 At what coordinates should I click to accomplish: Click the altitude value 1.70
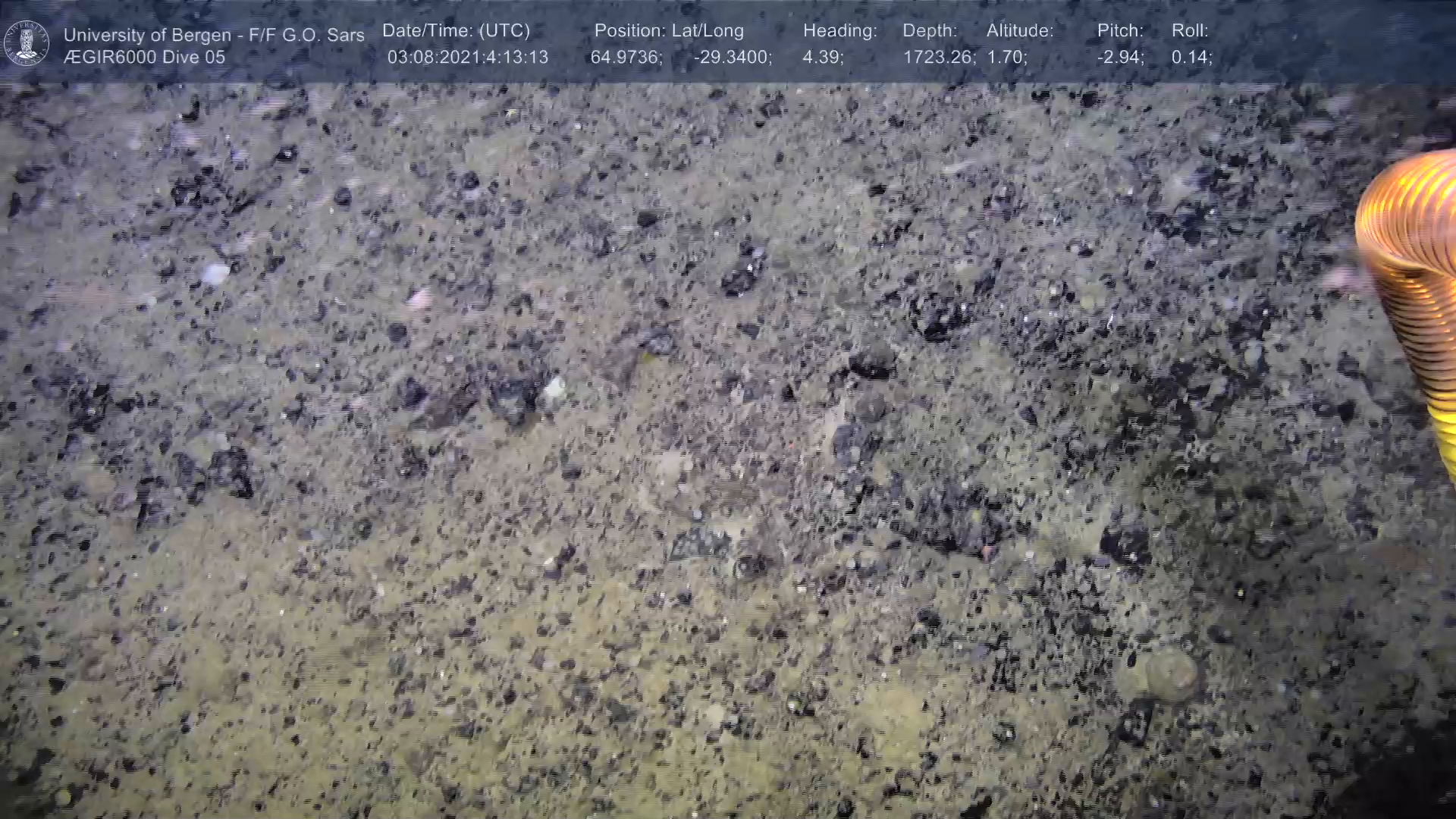click(x=1007, y=58)
